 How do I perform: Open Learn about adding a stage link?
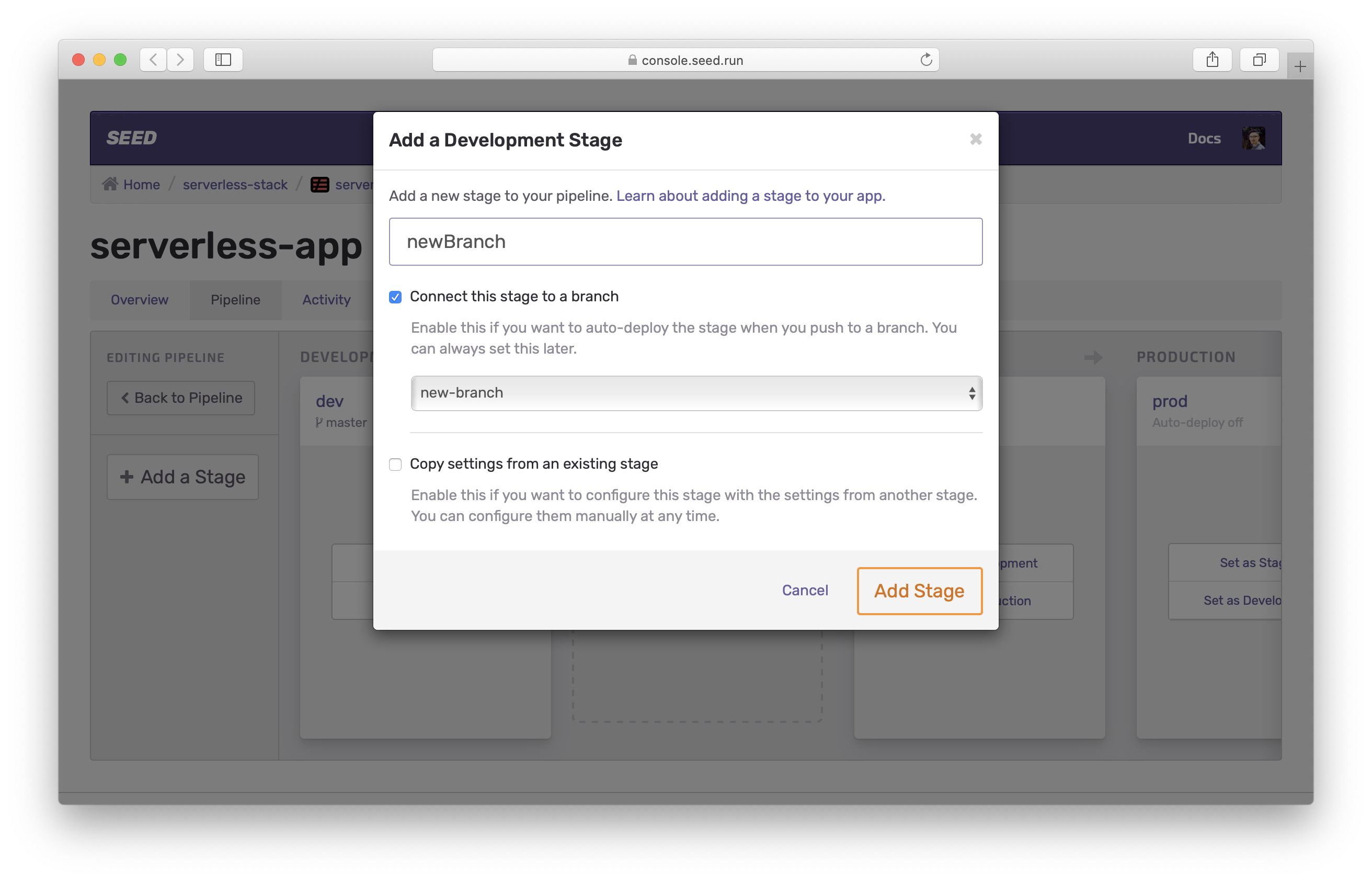pos(750,196)
